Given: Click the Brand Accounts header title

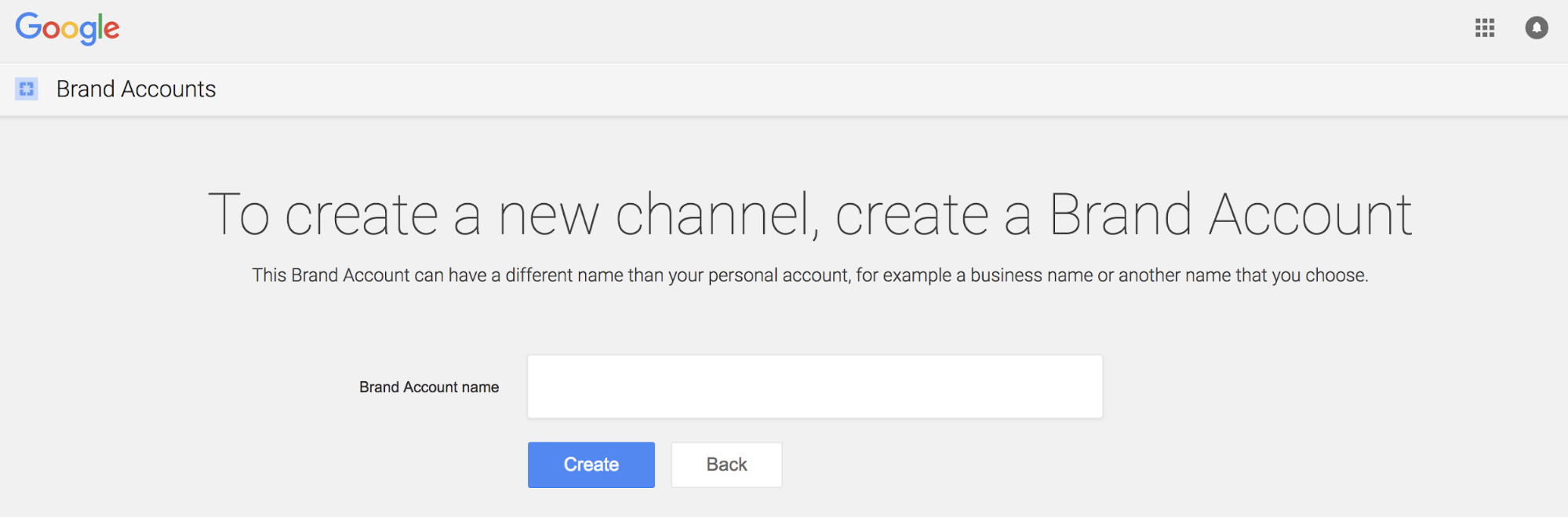Looking at the screenshot, I should 136,89.
